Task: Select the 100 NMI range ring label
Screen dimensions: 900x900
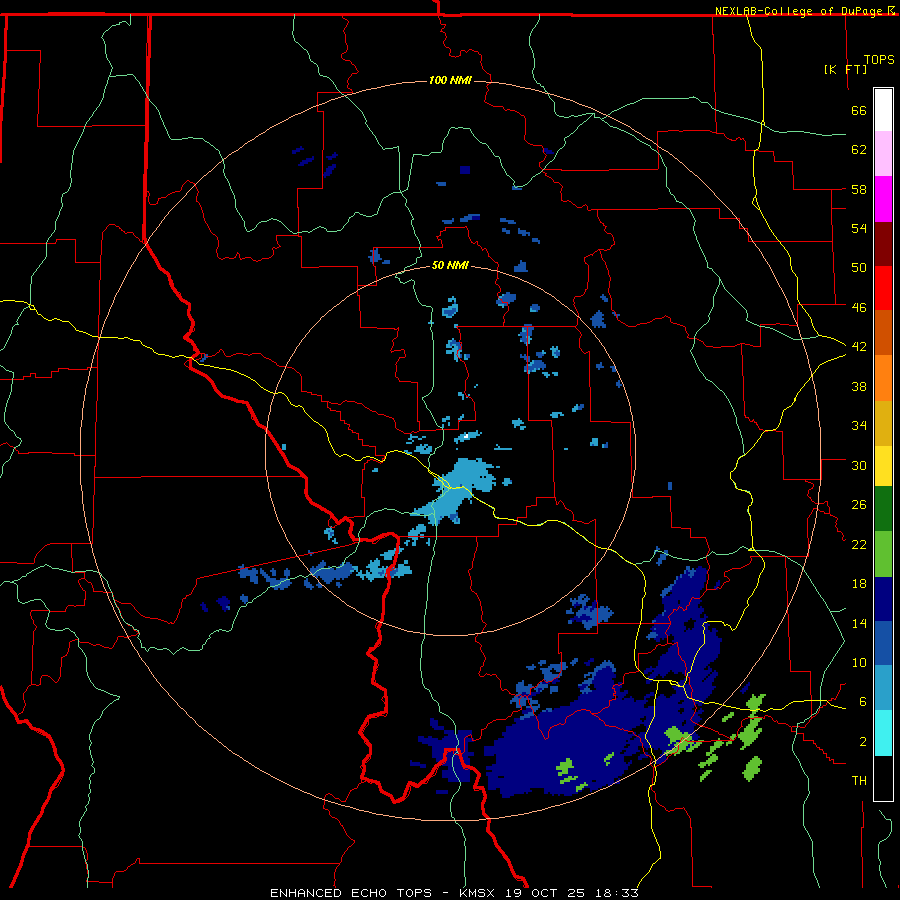Action: pyautogui.click(x=450, y=80)
